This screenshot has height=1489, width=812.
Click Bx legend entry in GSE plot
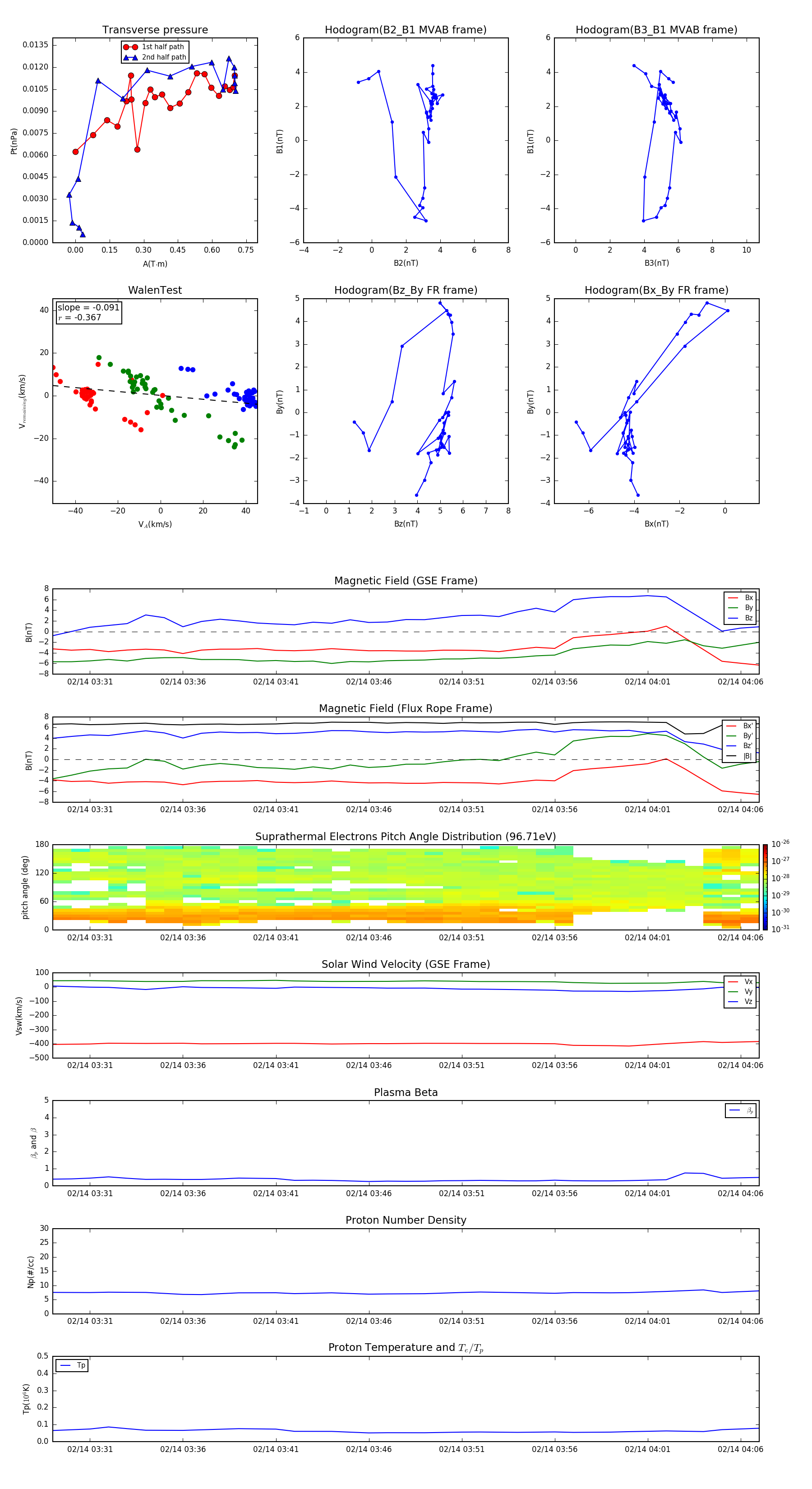click(x=741, y=598)
